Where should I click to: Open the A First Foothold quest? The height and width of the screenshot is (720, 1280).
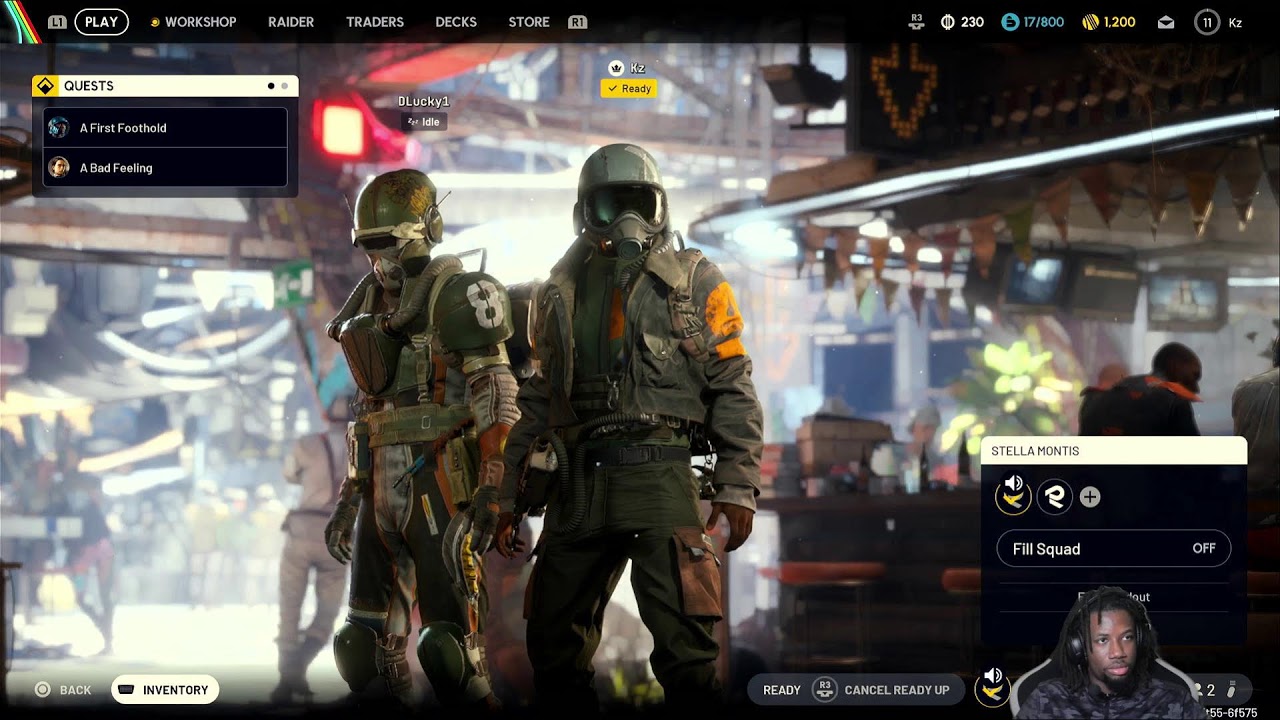tap(166, 128)
